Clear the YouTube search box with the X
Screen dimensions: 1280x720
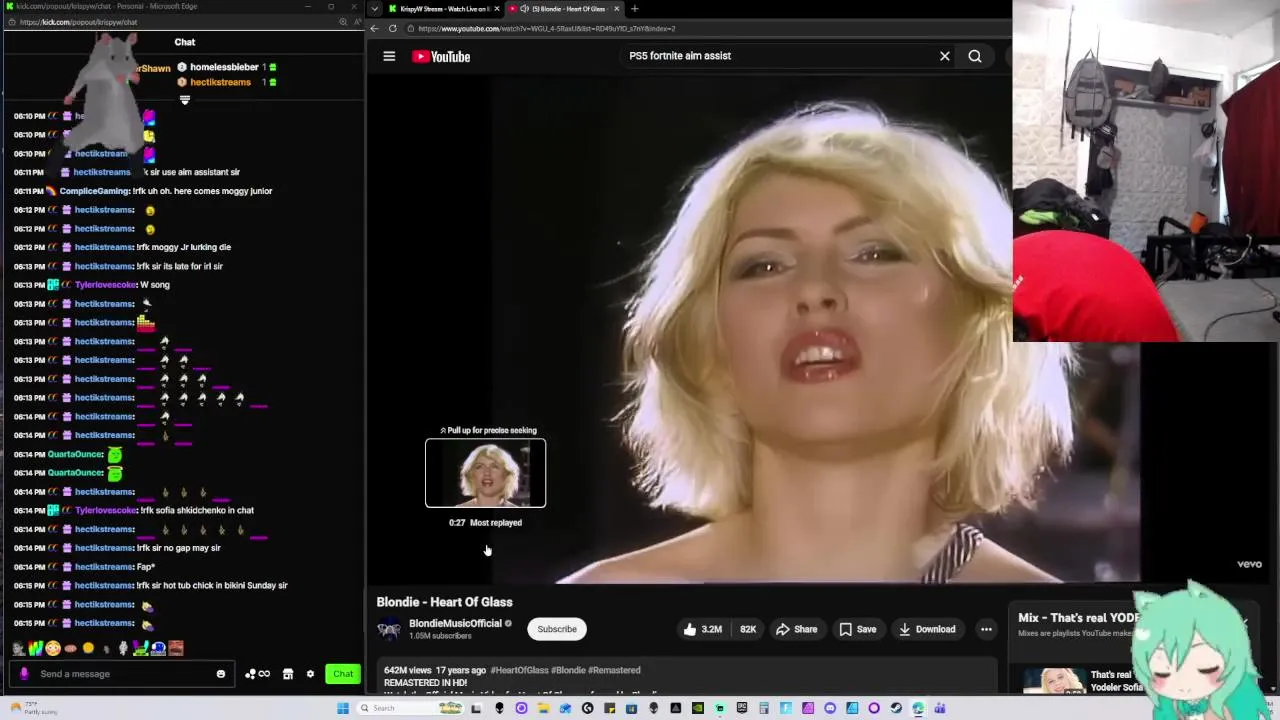click(944, 56)
